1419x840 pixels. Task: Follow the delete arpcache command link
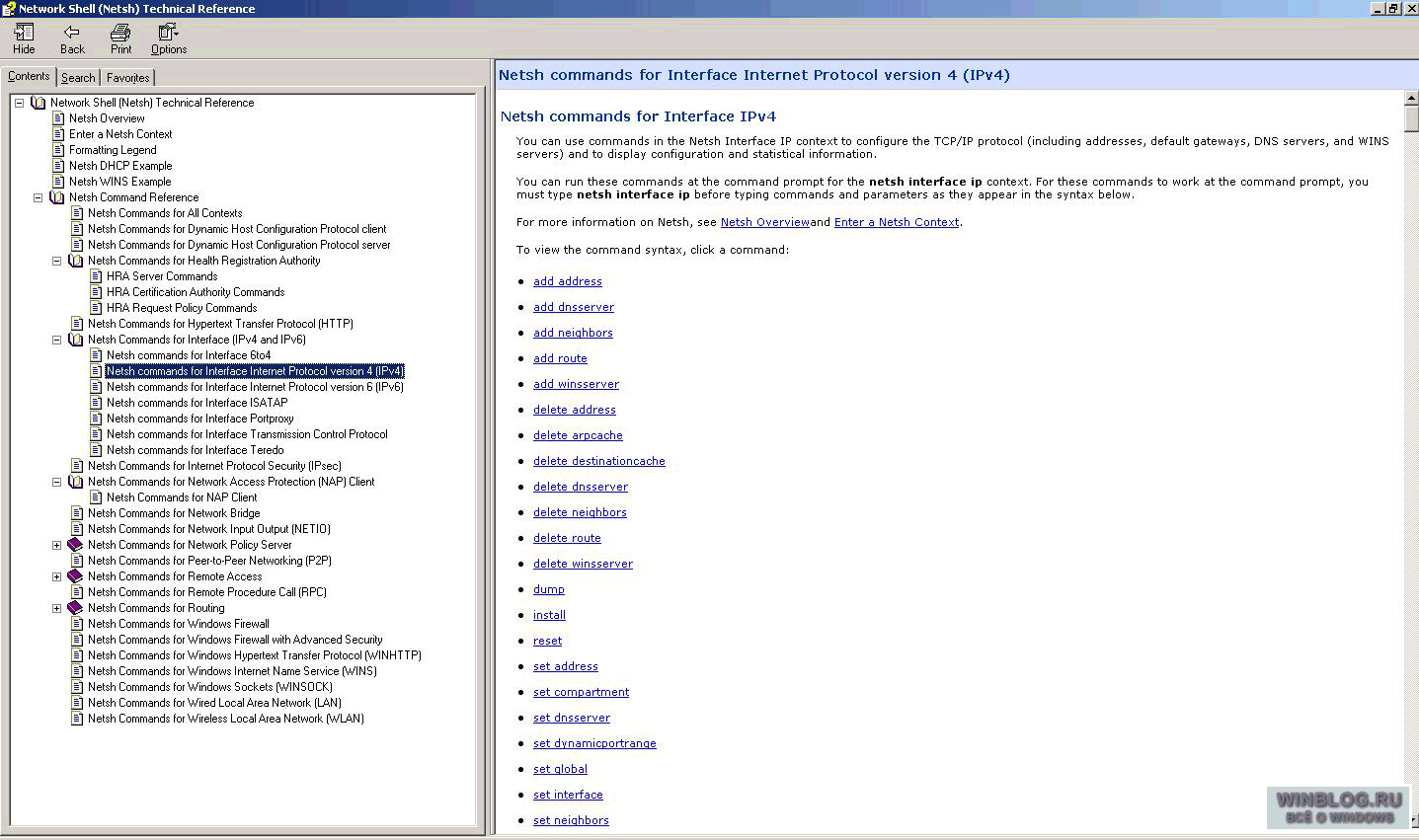coord(578,435)
